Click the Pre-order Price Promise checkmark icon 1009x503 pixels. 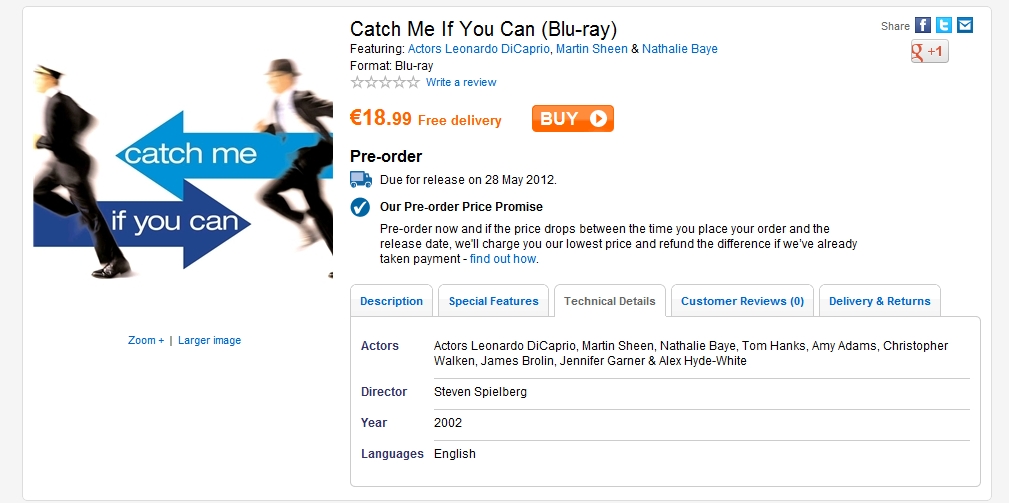(x=361, y=207)
